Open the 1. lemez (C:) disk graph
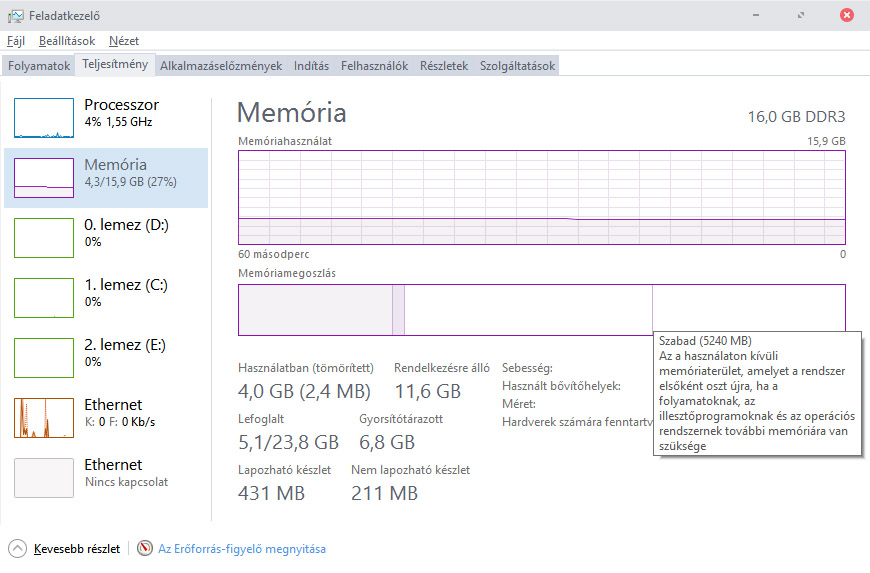The width and height of the screenshot is (870, 573). pyautogui.click(x=44, y=298)
